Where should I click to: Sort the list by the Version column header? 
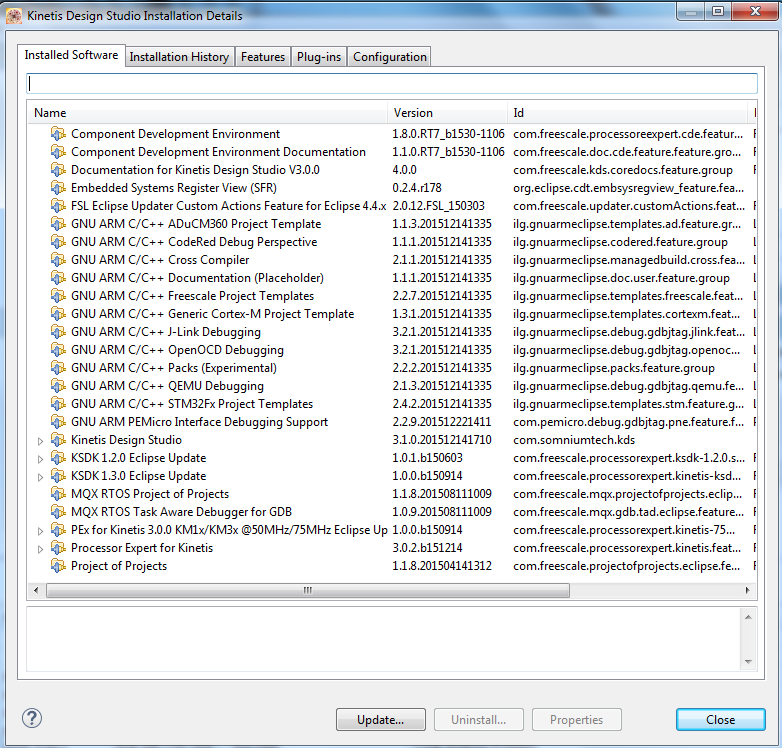tap(448, 113)
